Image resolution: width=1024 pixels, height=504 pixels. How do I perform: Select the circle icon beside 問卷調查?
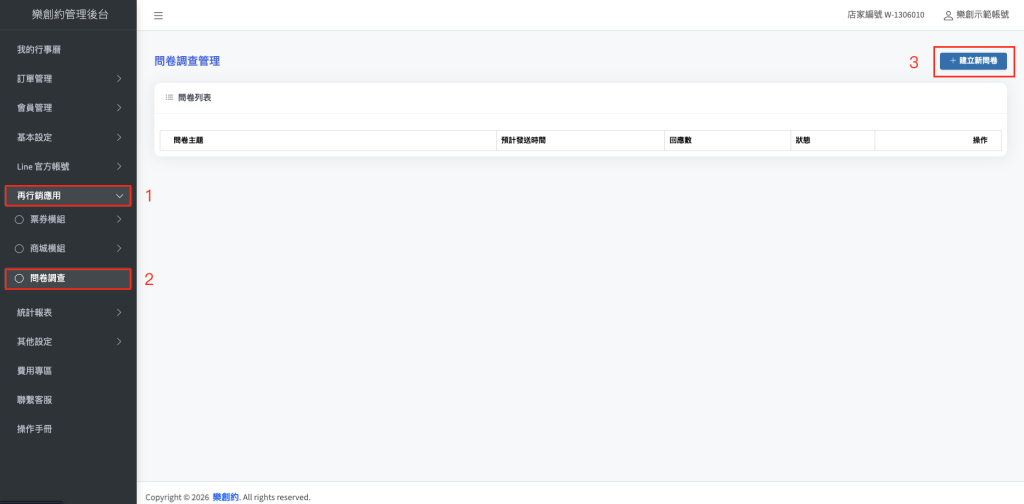click(19, 279)
